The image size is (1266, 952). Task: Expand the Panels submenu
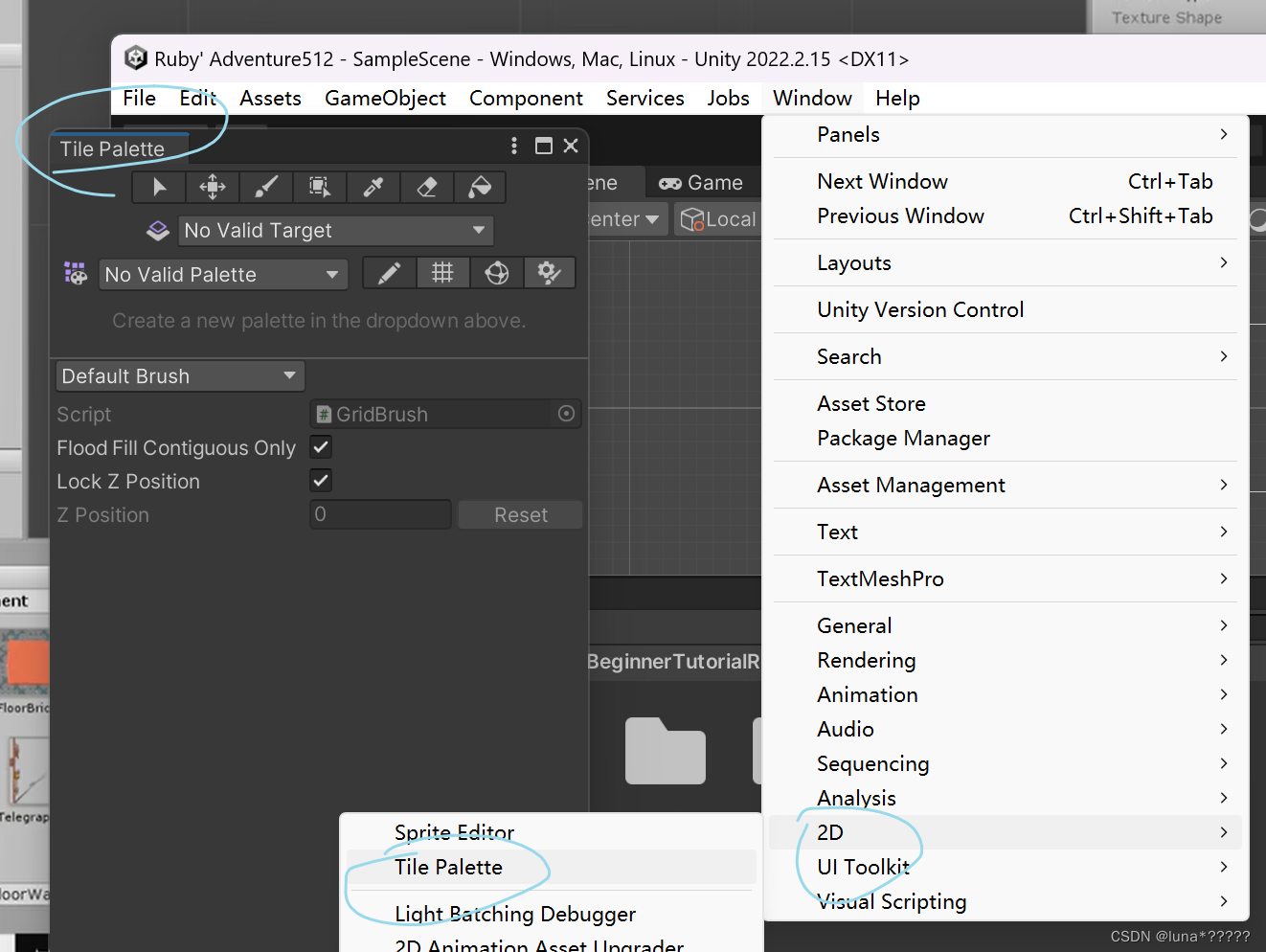(x=1006, y=135)
